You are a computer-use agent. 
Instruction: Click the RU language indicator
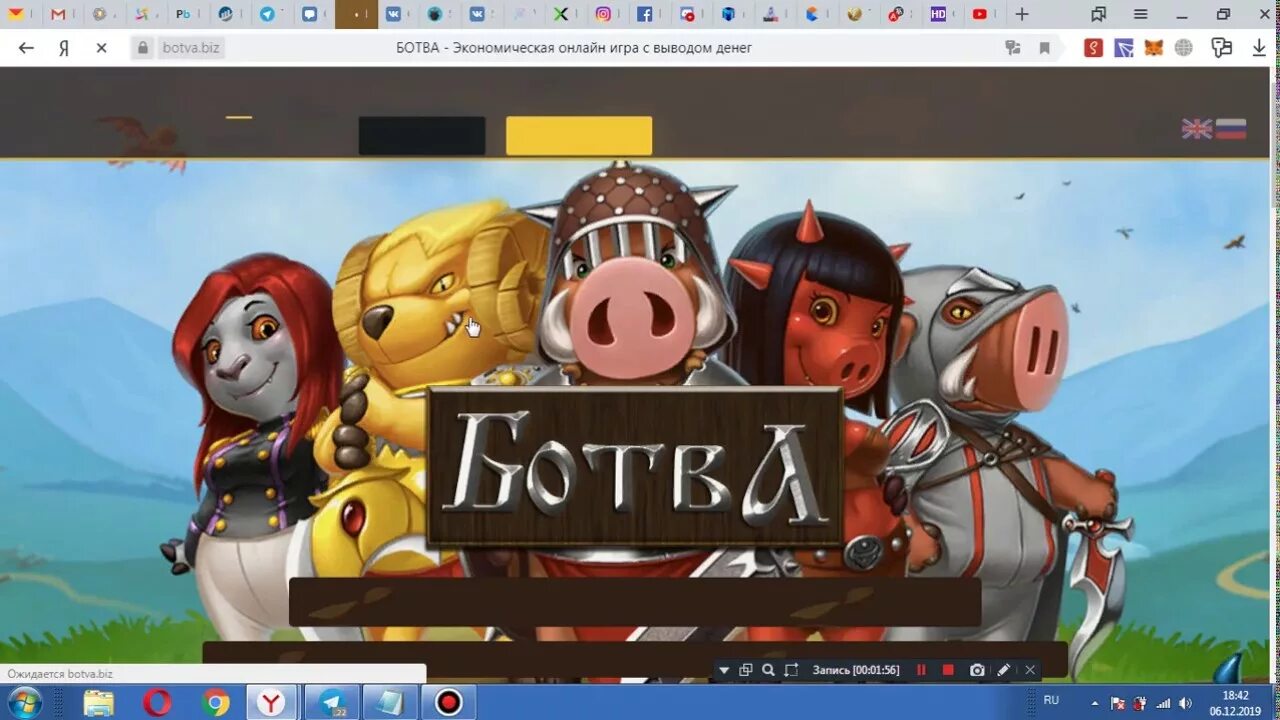coord(1051,700)
